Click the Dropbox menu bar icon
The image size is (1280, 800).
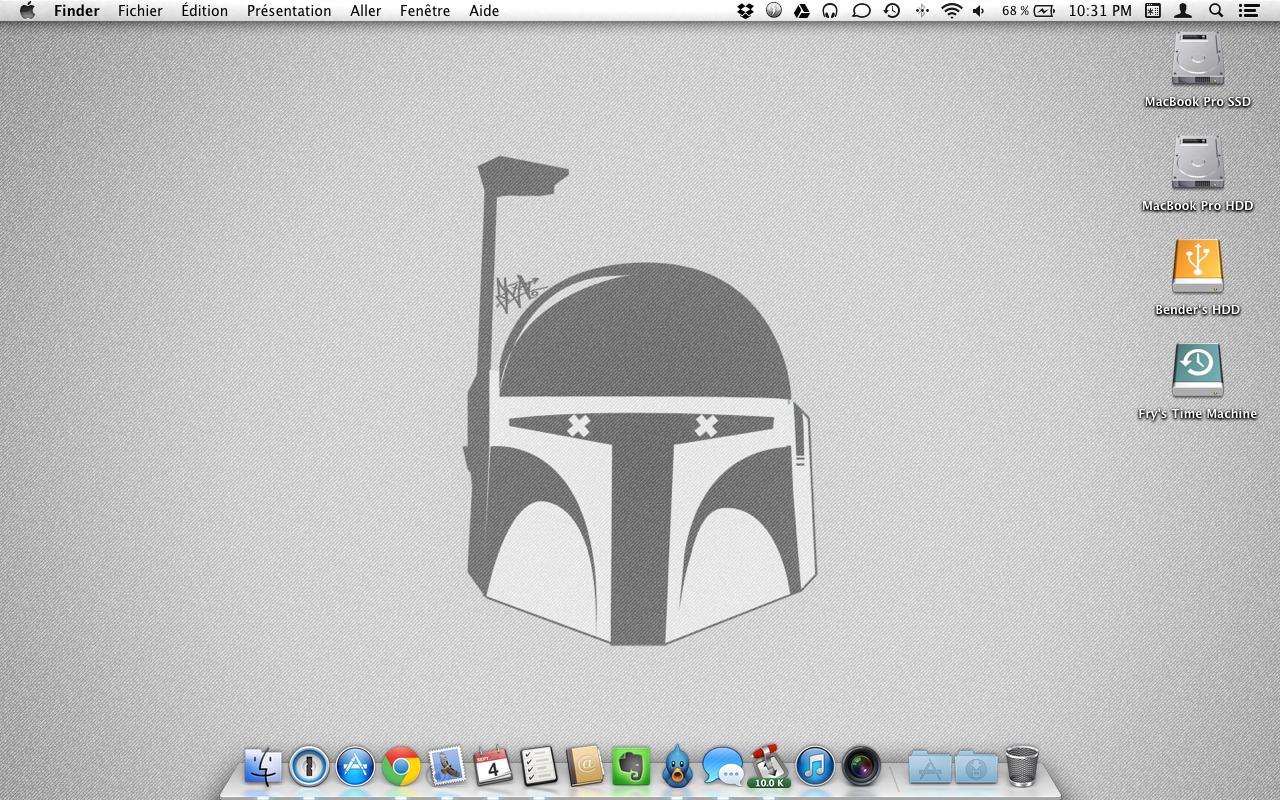[745, 11]
